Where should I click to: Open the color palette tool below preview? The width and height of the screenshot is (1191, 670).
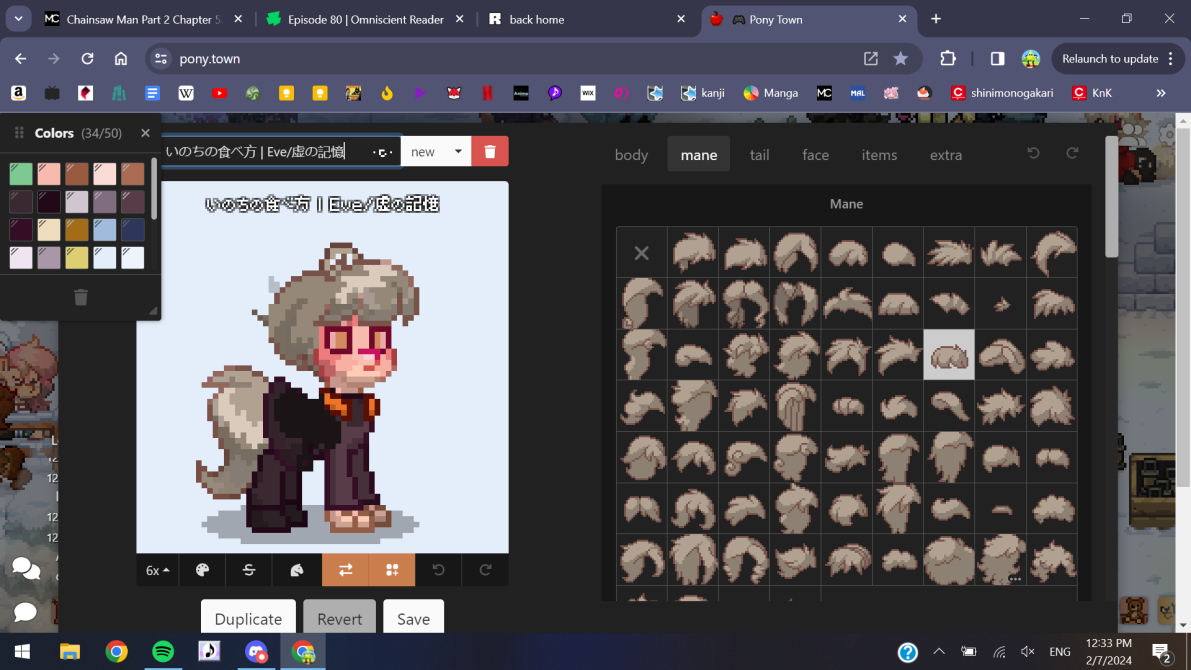203,570
